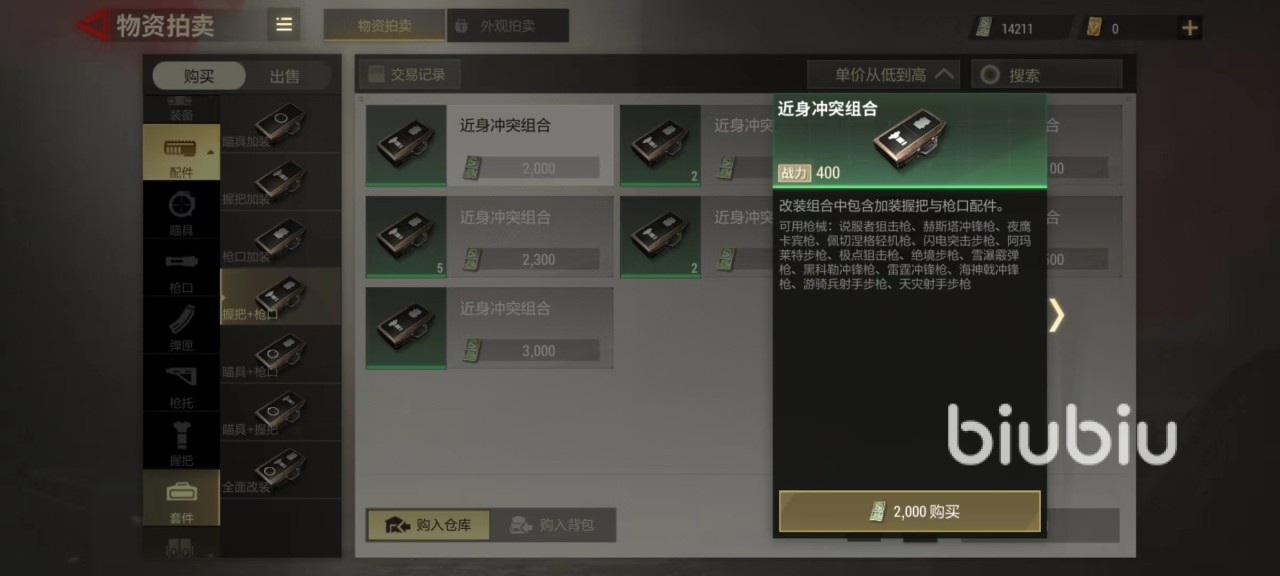Switch to the 物资拍卖 tab

384,26
